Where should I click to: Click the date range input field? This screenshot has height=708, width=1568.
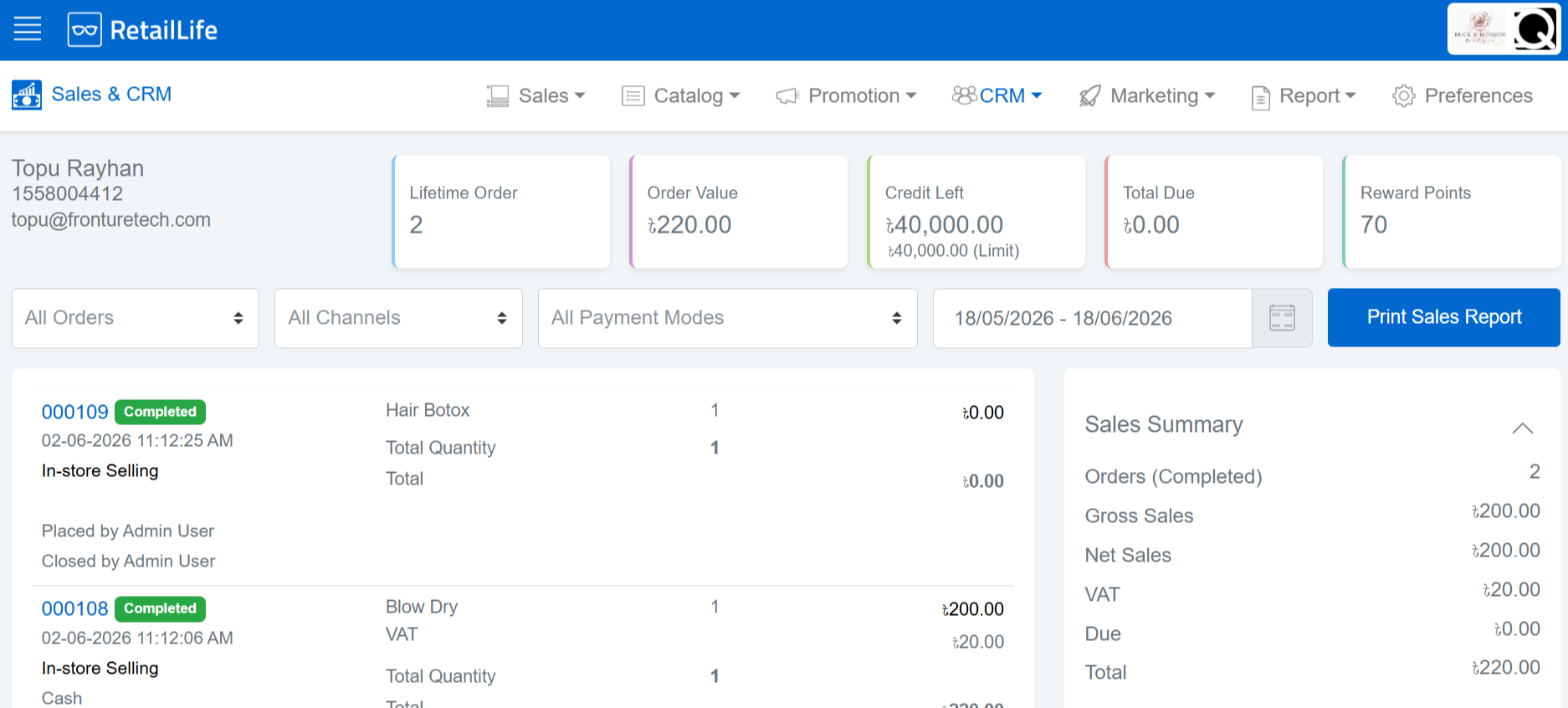coord(1092,318)
